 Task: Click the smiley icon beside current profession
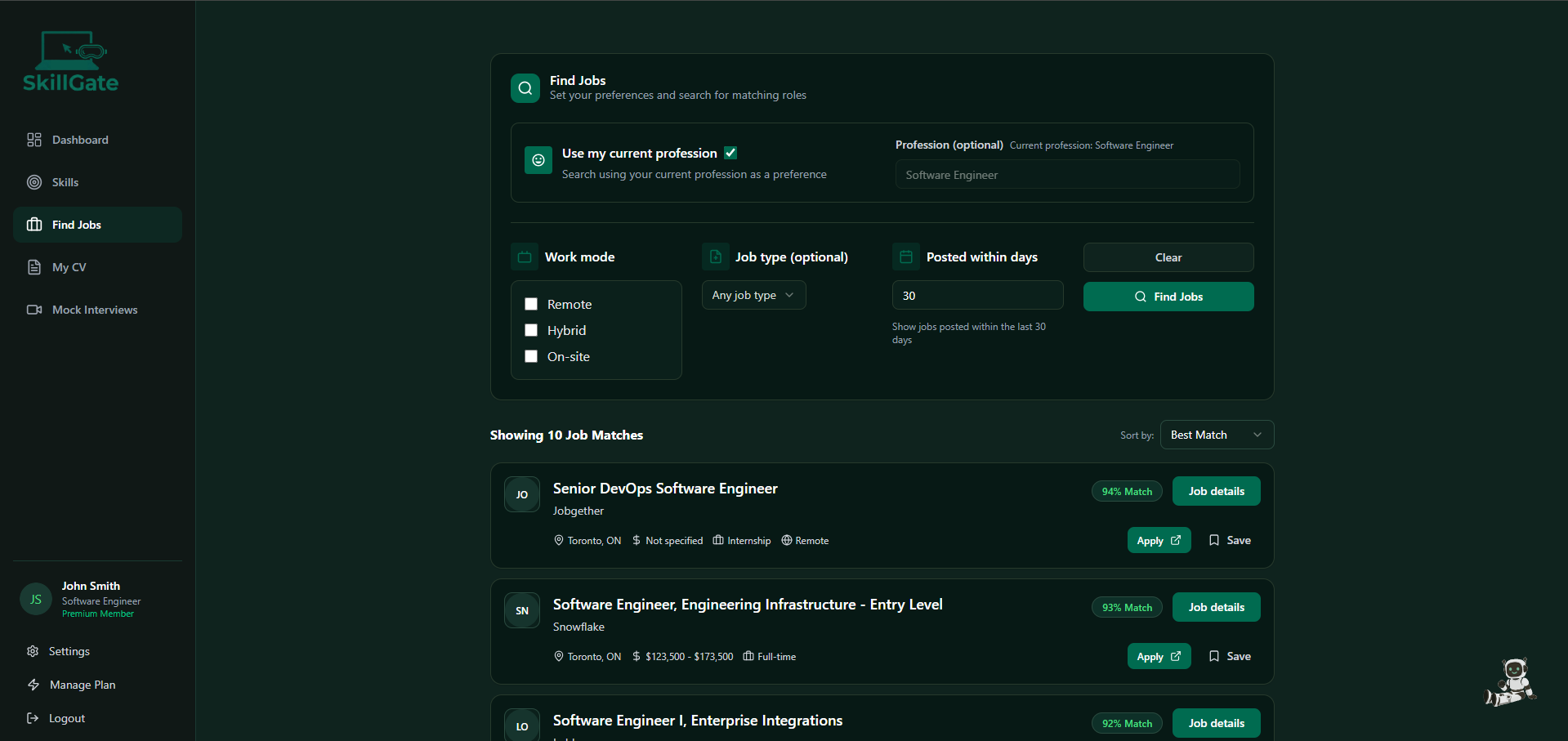[x=538, y=160]
